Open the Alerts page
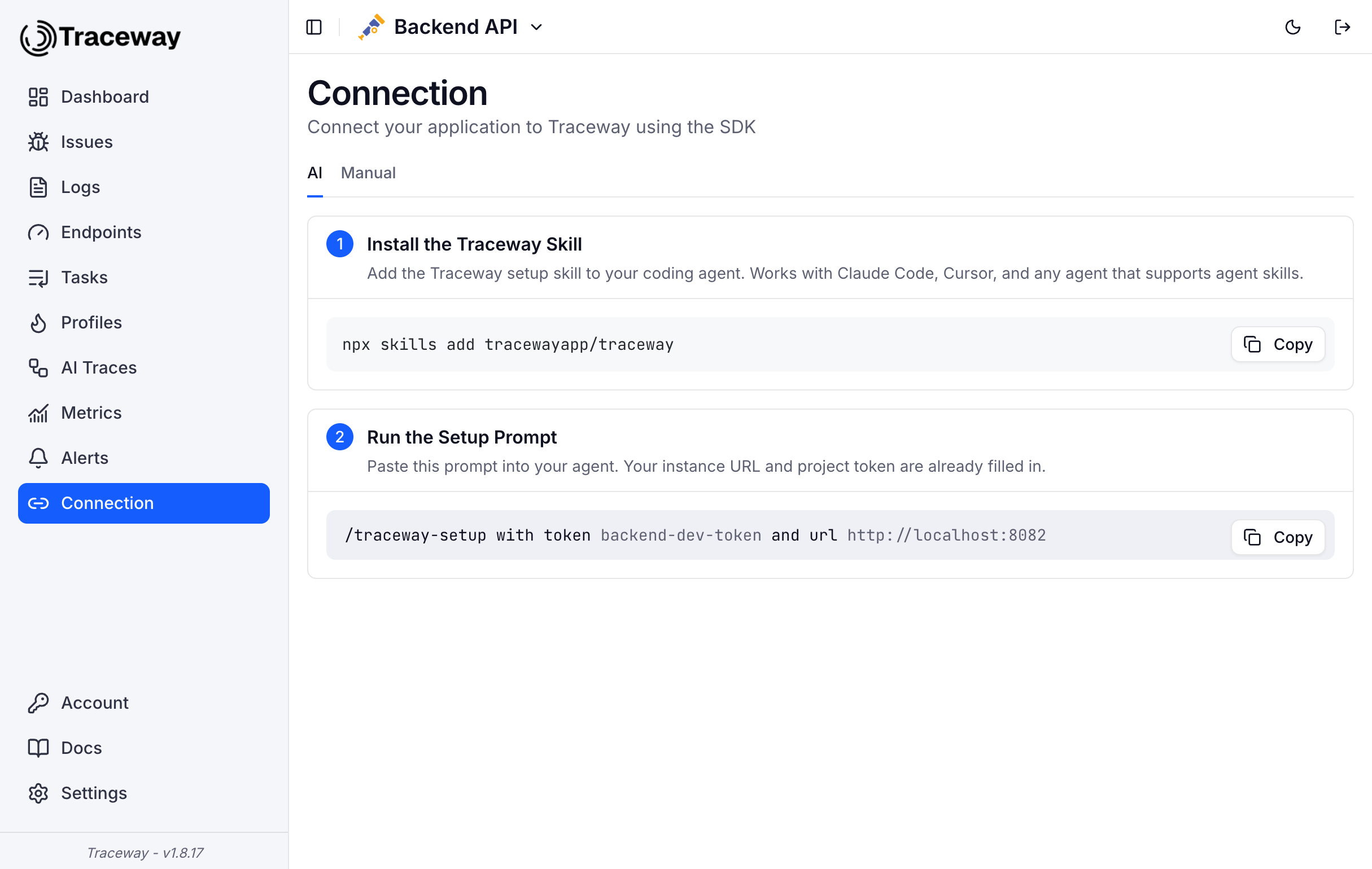1372x869 pixels. pyautogui.click(x=143, y=458)
